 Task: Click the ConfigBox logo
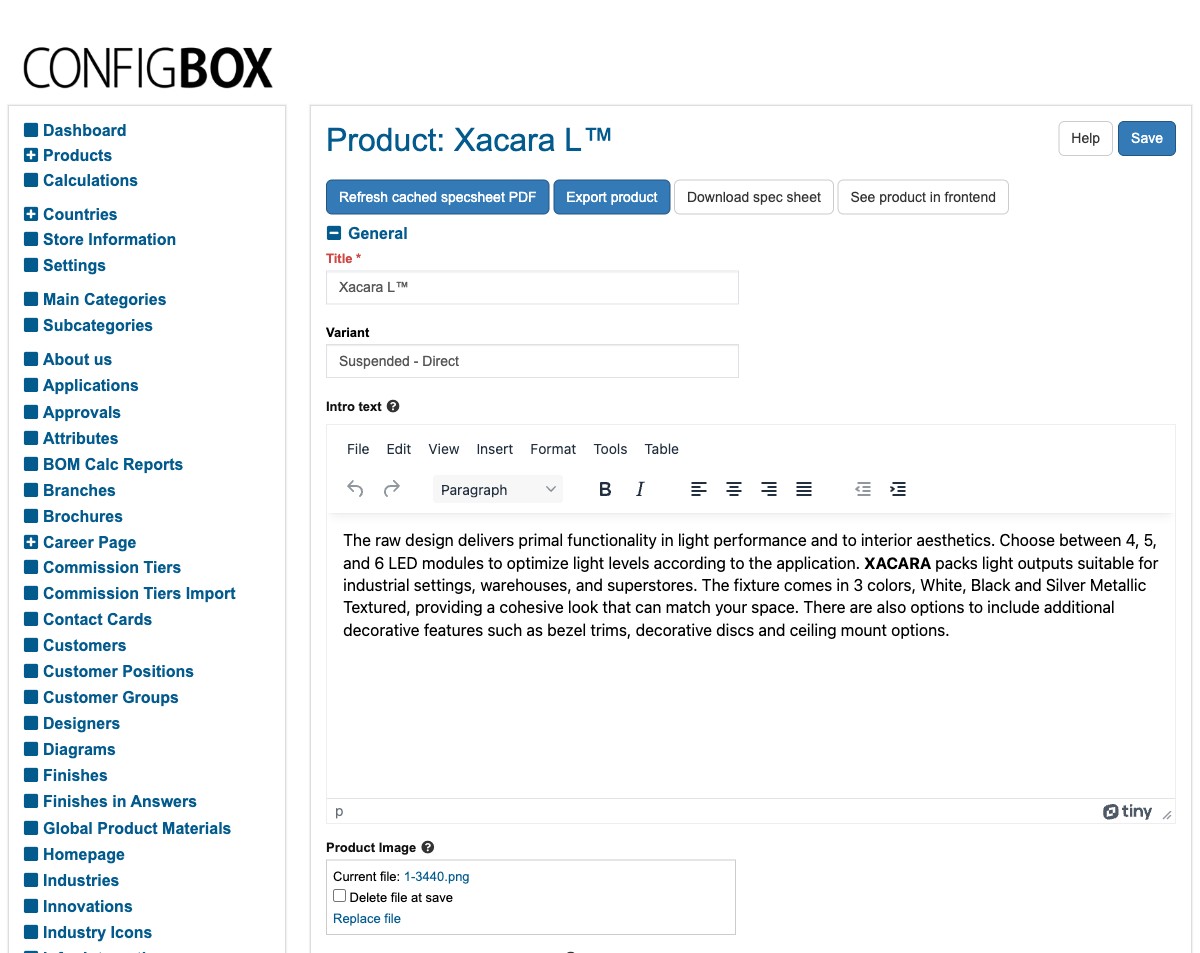[x=148, y=68]
